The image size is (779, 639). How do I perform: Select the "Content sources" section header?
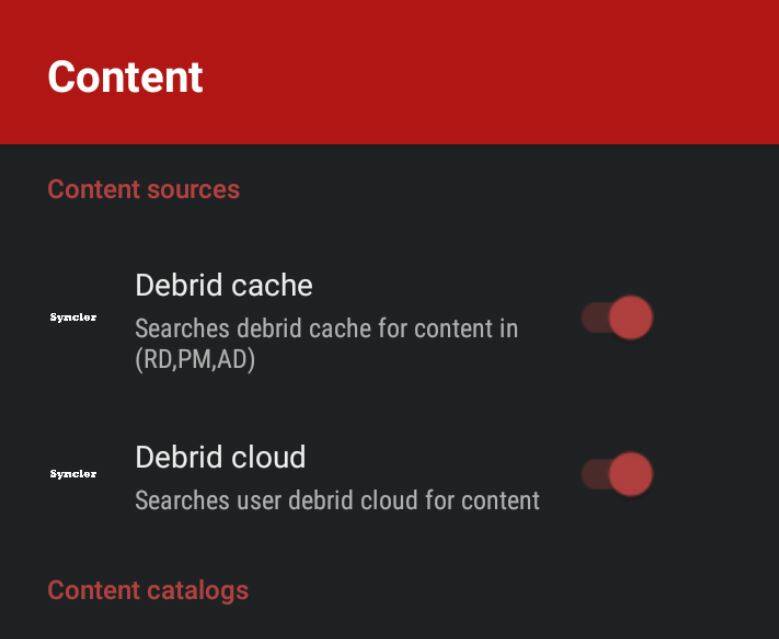click(143, 189)
